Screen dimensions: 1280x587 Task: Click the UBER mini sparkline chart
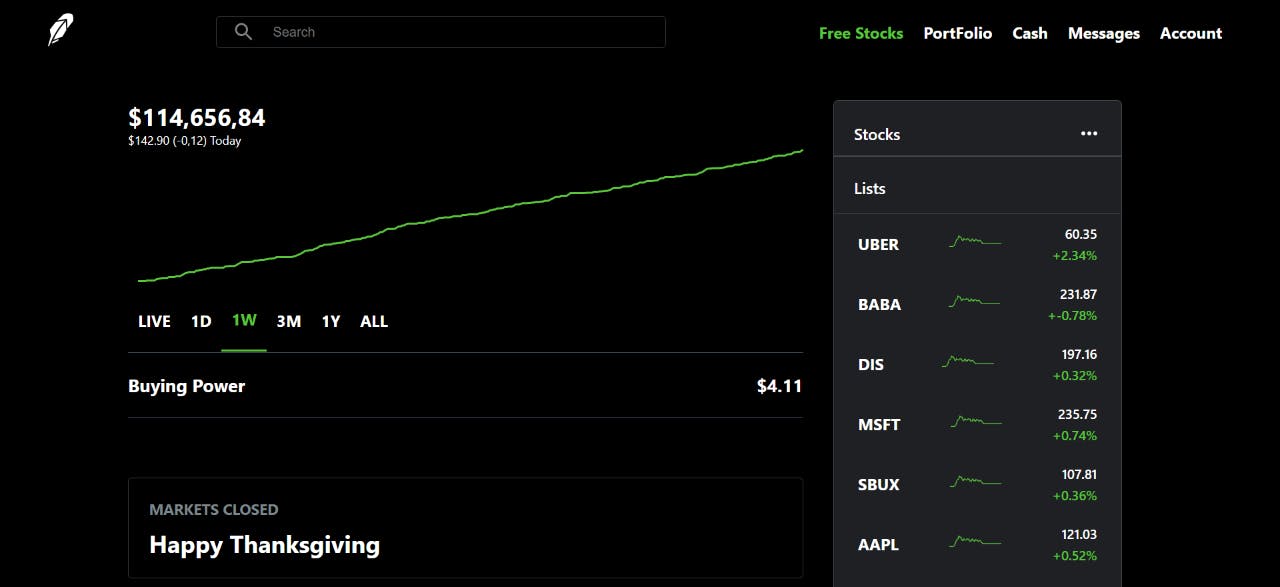975,241
